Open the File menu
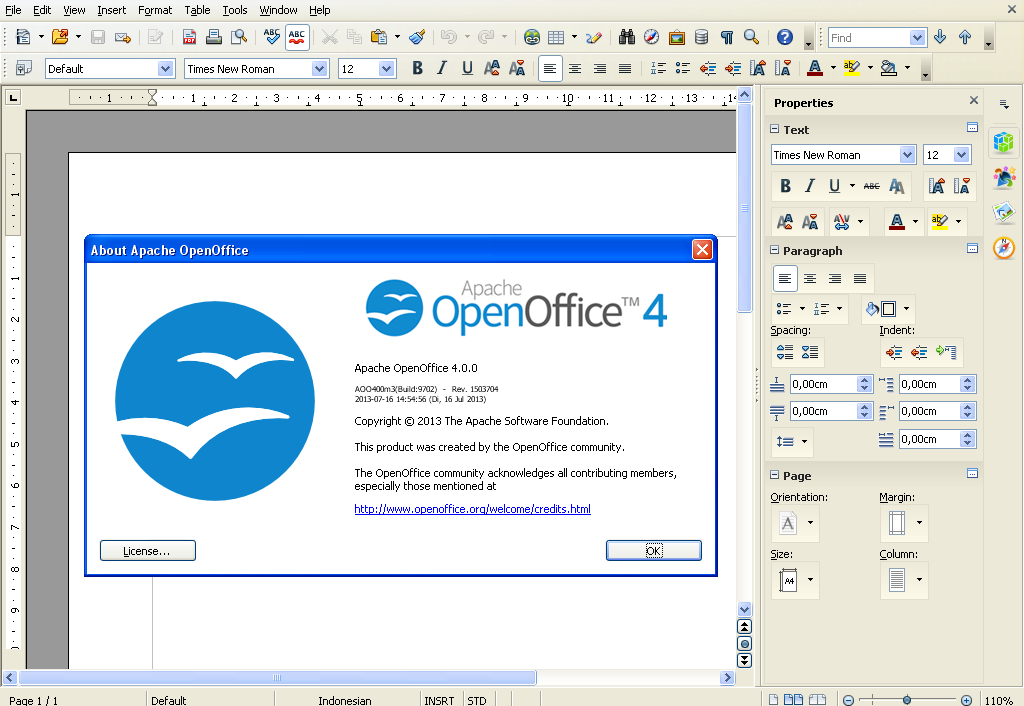 pos(13,10)
